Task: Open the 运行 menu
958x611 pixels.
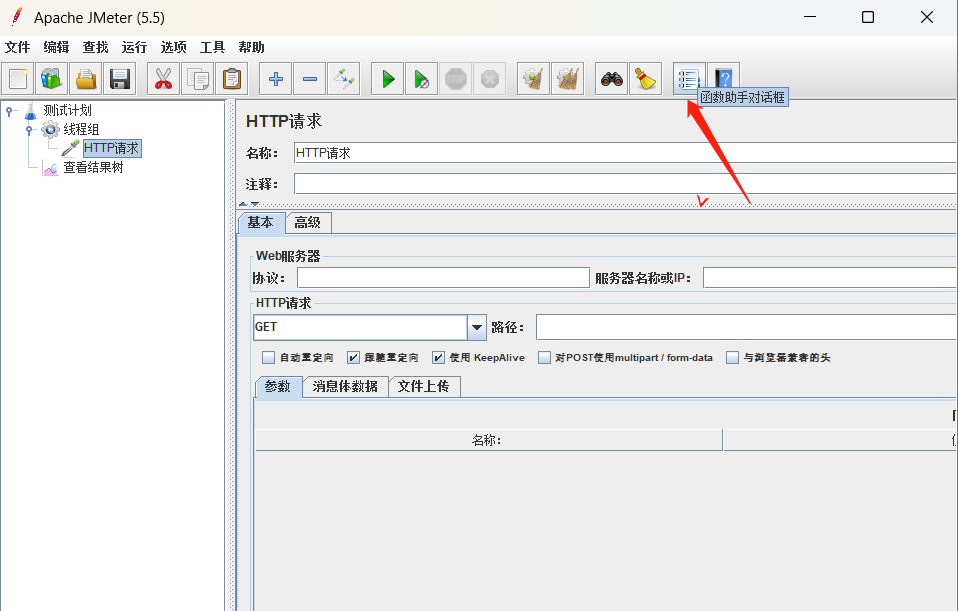Action: coord(134,47)
